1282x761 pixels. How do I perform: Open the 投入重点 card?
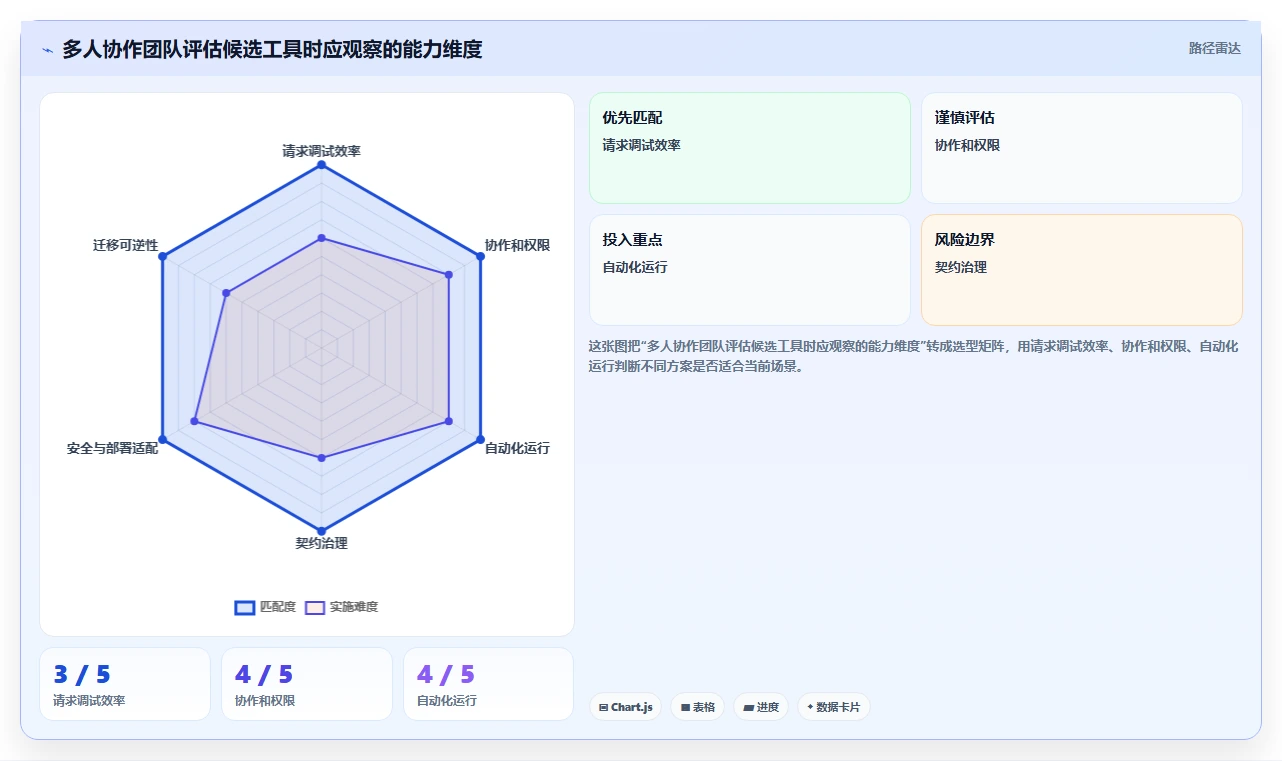point(750,270)
